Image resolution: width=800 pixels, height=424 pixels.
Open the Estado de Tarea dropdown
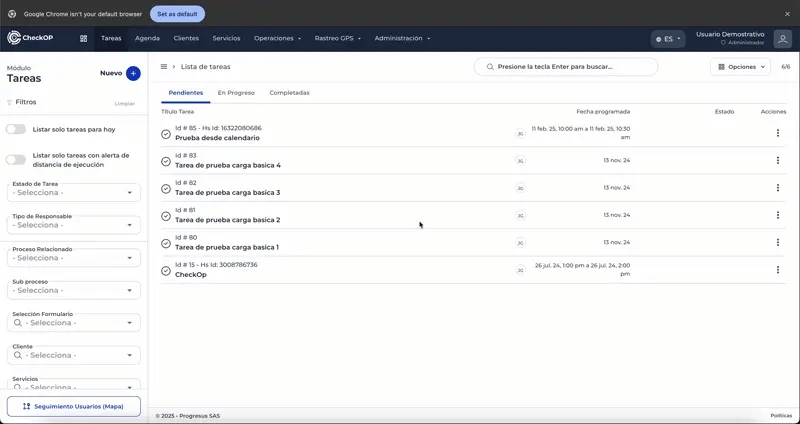pos(73,192)
